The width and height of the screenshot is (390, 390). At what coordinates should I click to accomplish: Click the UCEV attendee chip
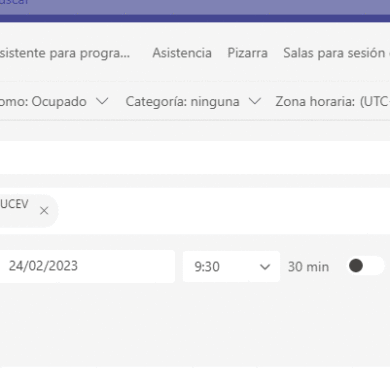pos(15,204)
